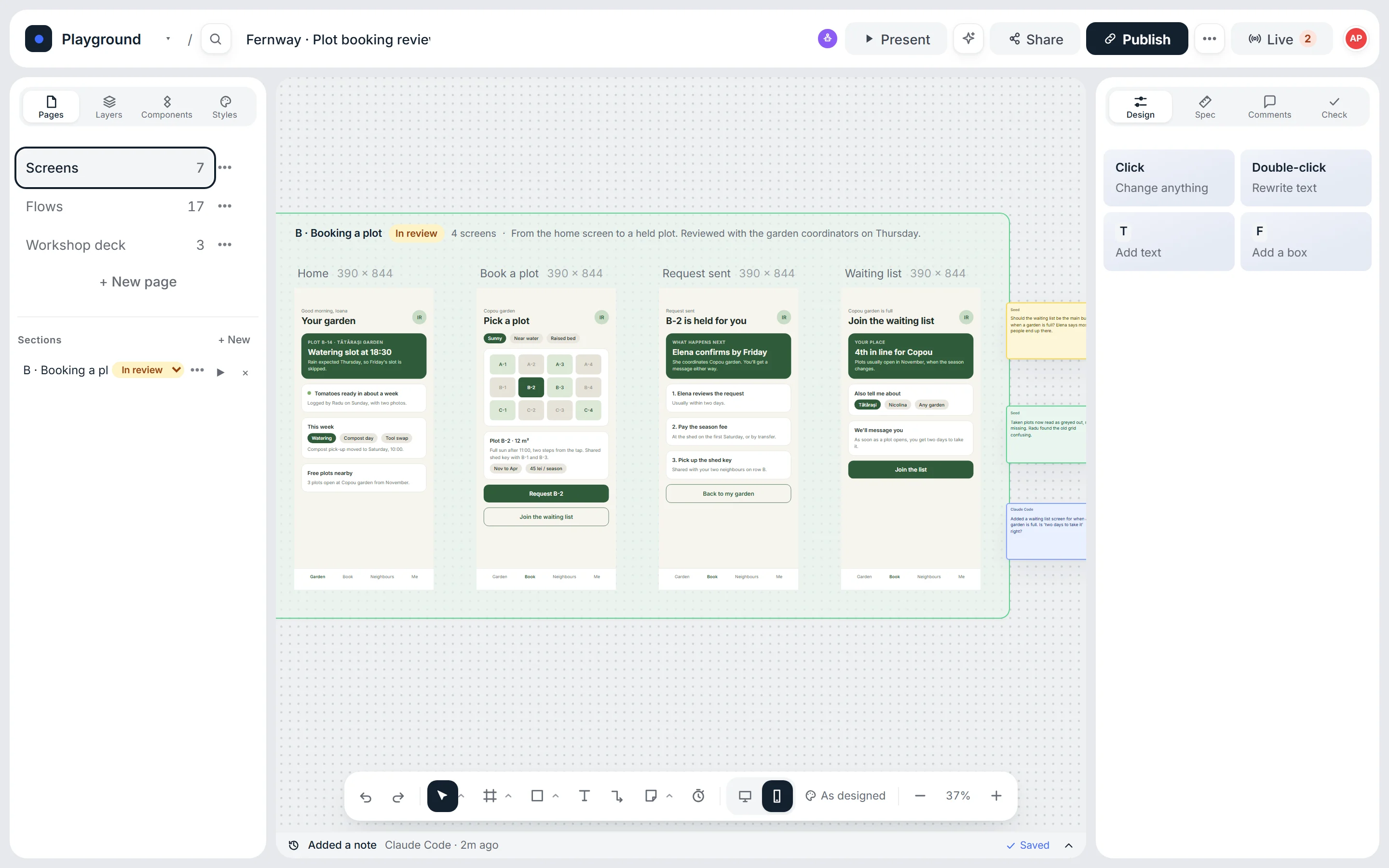Viewport: 1389px width, 868px height.
Task: Select the text tool in the toolbar
Action: click(585, 796)
